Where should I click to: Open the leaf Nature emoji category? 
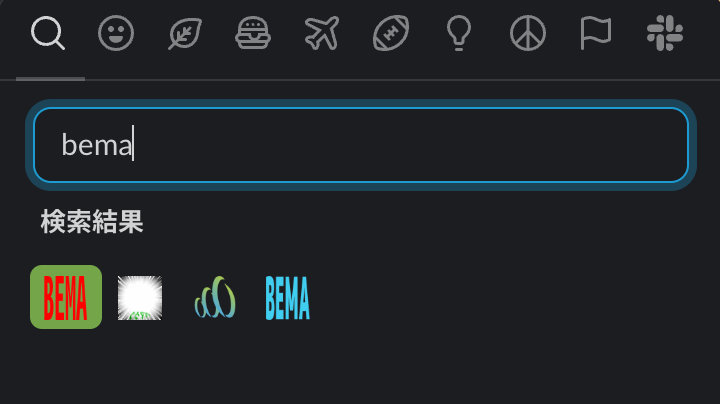pos(185,33)
